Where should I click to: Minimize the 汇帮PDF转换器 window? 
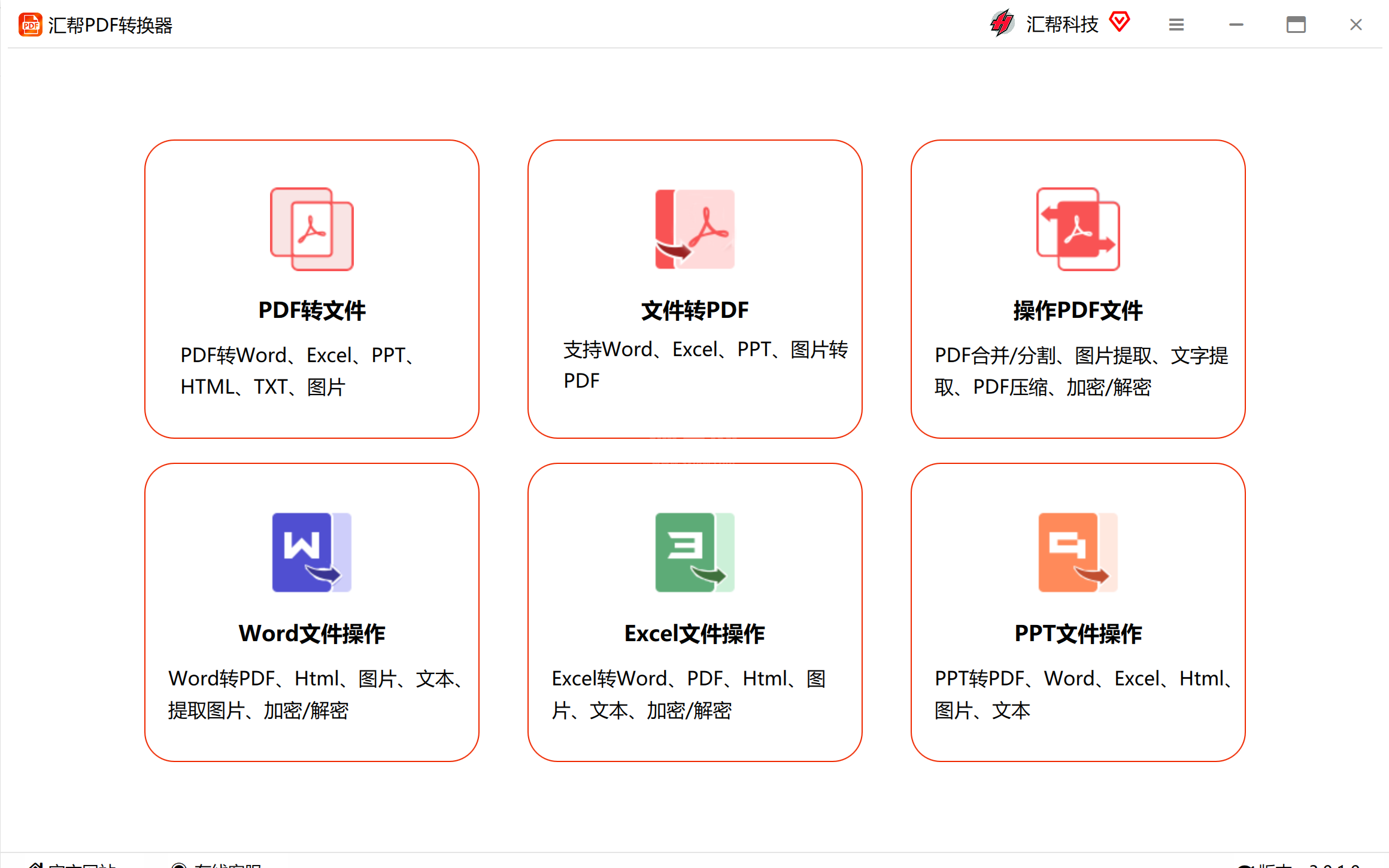click(1236, 25)
